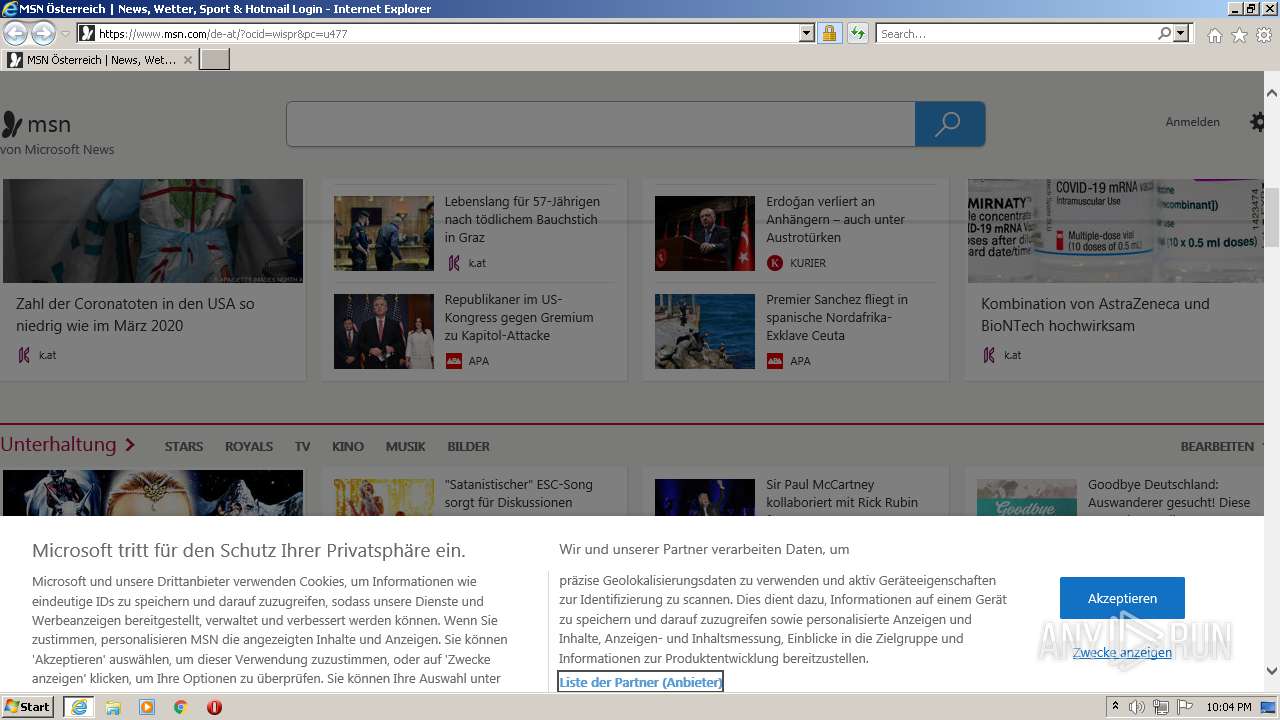Open the Chrome taskbar icon
Viewport: 1280px width, 720px height.
181,707
